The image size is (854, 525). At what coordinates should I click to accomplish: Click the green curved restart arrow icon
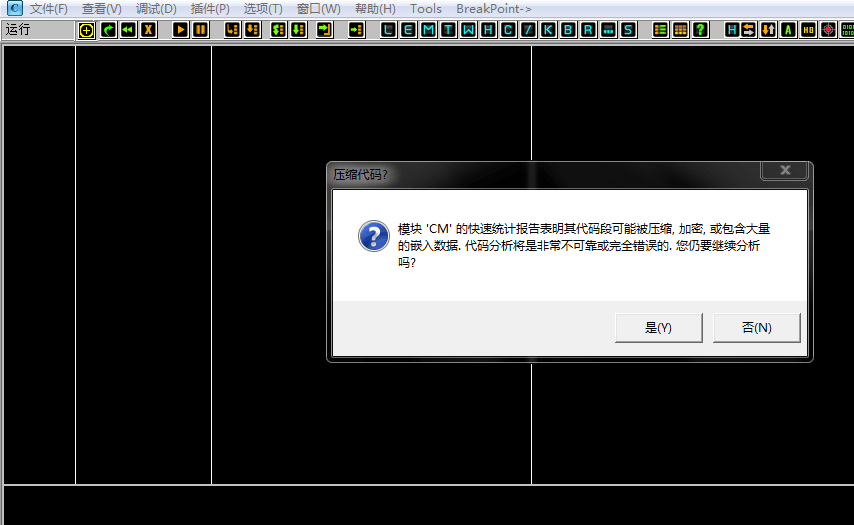coord(108,30)
